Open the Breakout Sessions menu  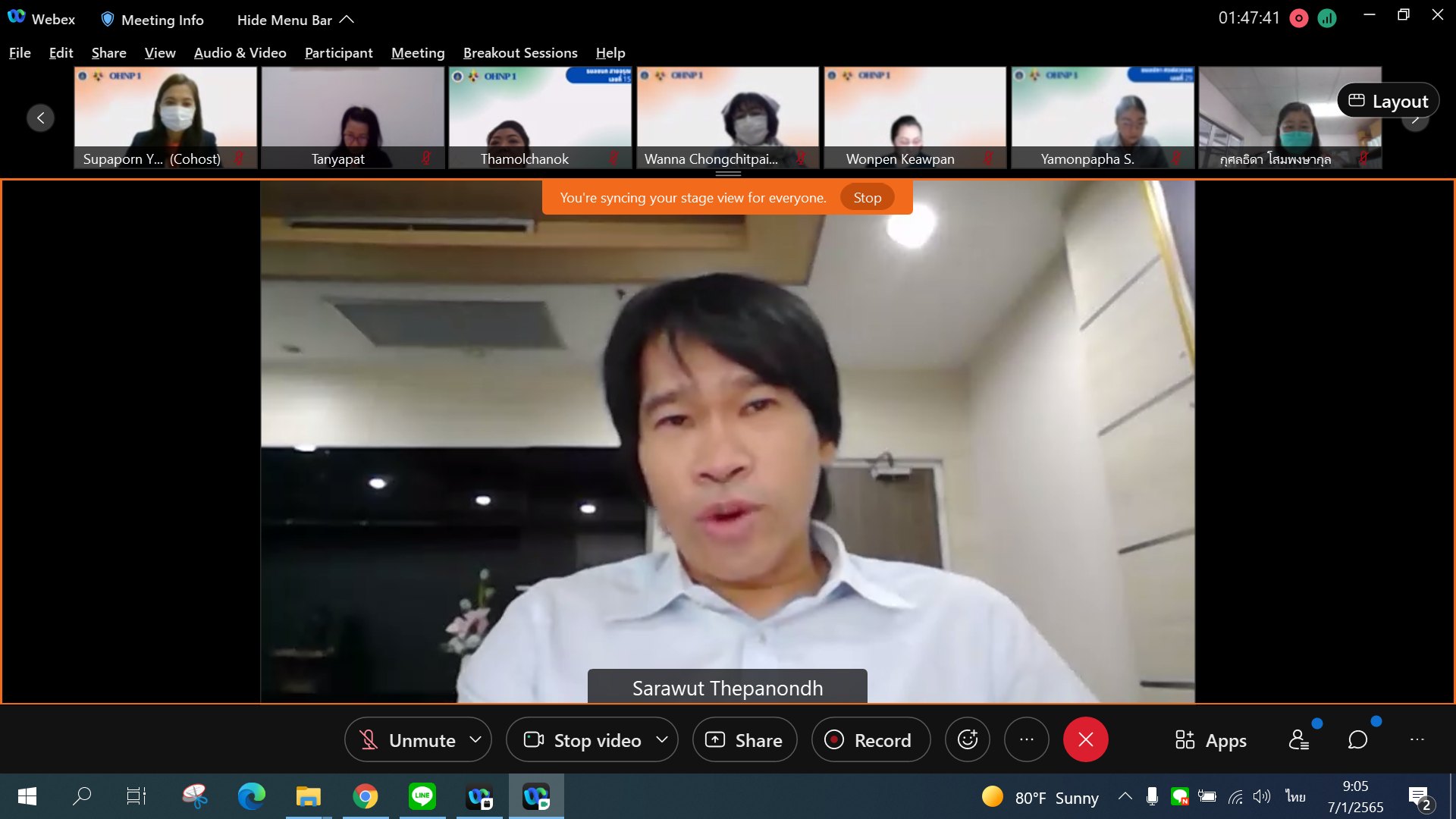point(520,52)
